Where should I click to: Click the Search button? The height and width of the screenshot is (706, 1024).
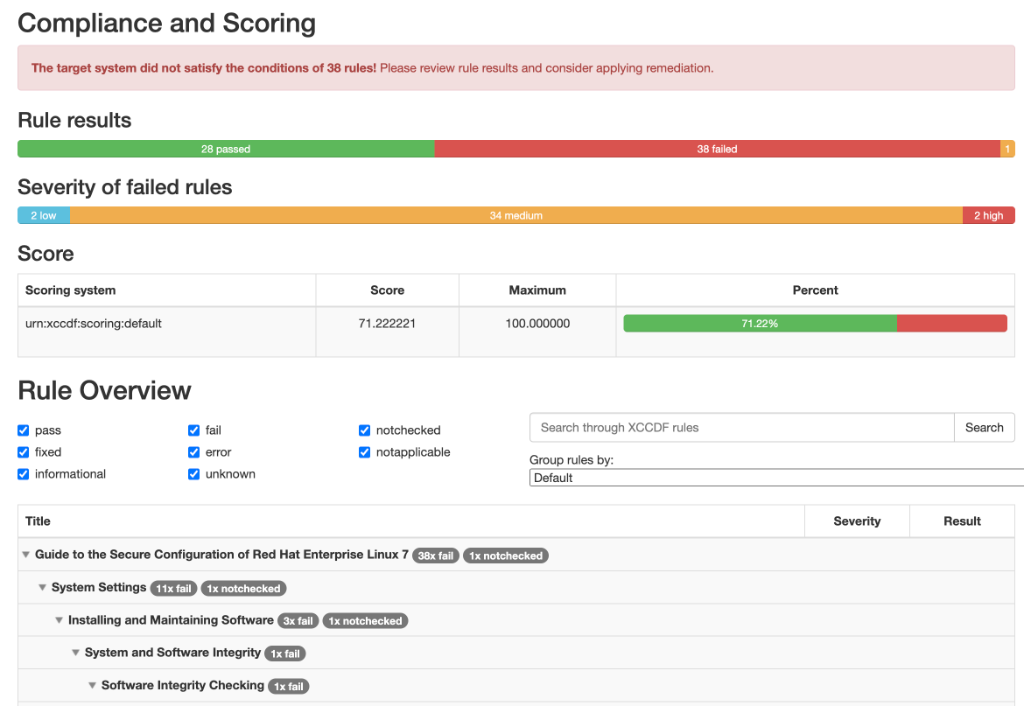click(984, 427)
